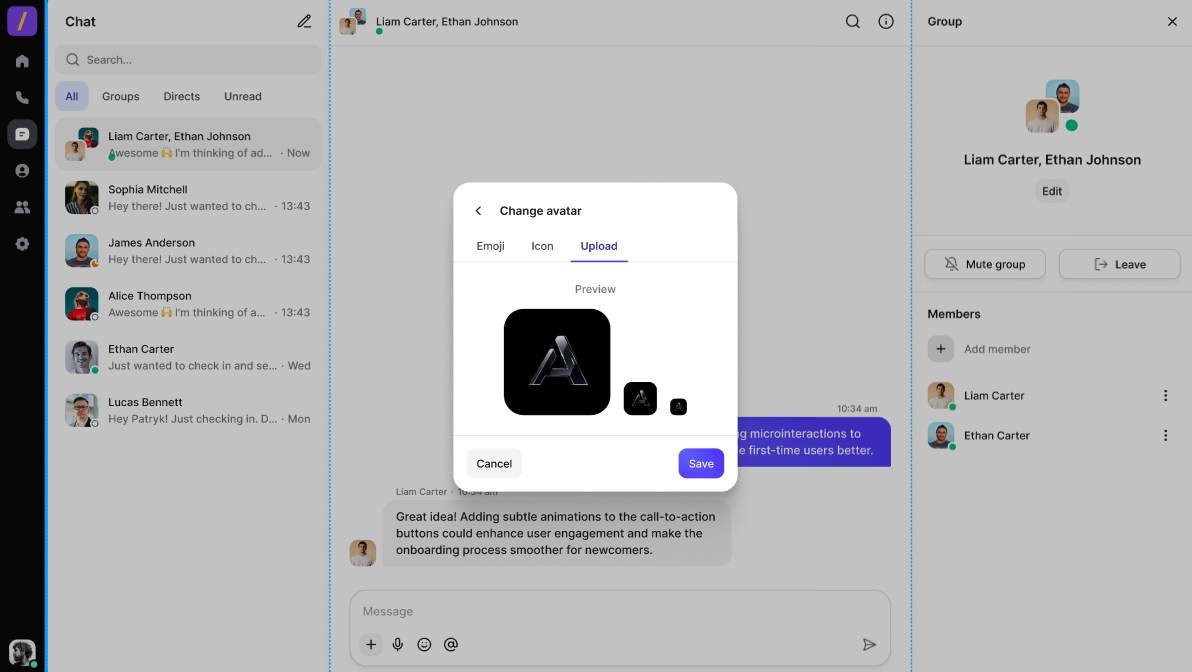The height and width of the screenshot is (672, 1192).
Task: Open the Contacts profile icon
Action: click(22, 170)
